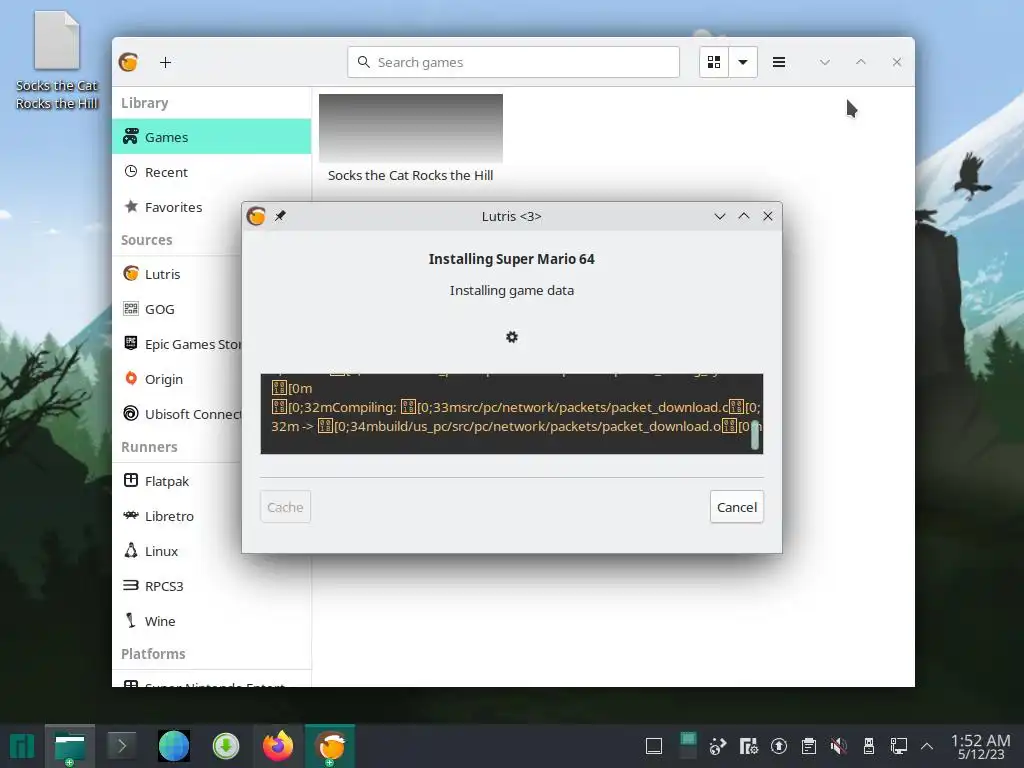Click the show desktop tray icon
The height and width of the screenshot is (768, 1024).
coord(654,746)
